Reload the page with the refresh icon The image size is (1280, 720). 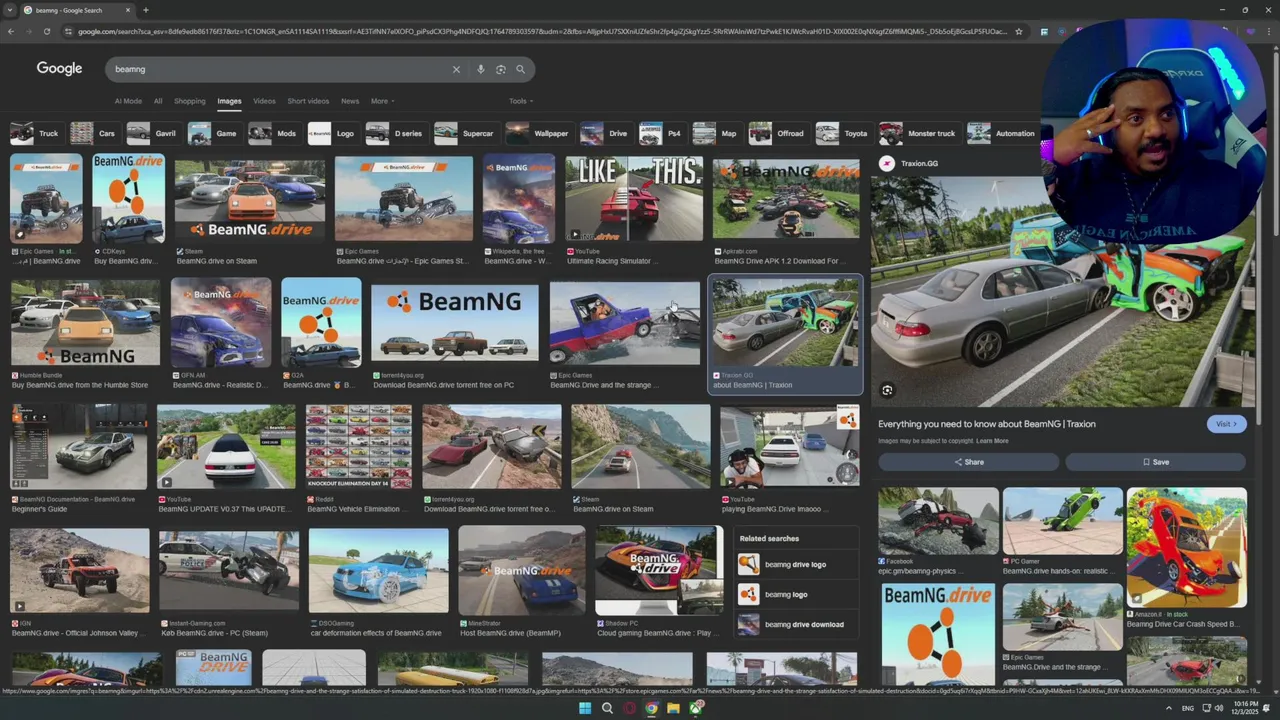[x=47, y=31]
